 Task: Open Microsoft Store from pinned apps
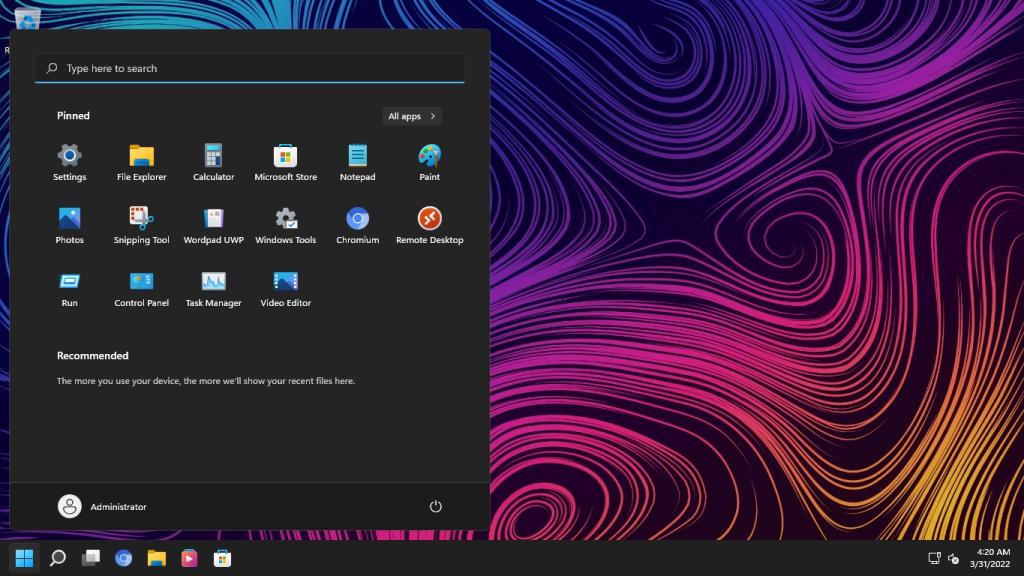tap(285, 160)
